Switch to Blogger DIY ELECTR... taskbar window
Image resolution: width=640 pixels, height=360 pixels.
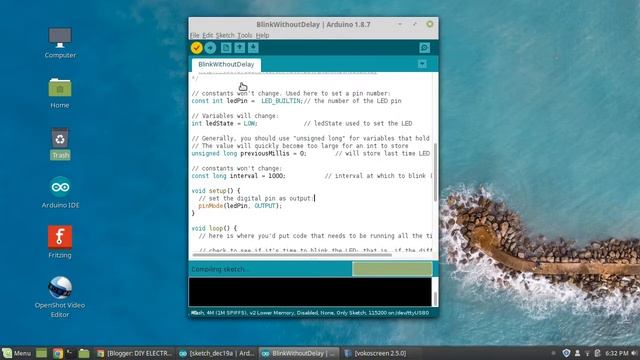click(134, 353)
